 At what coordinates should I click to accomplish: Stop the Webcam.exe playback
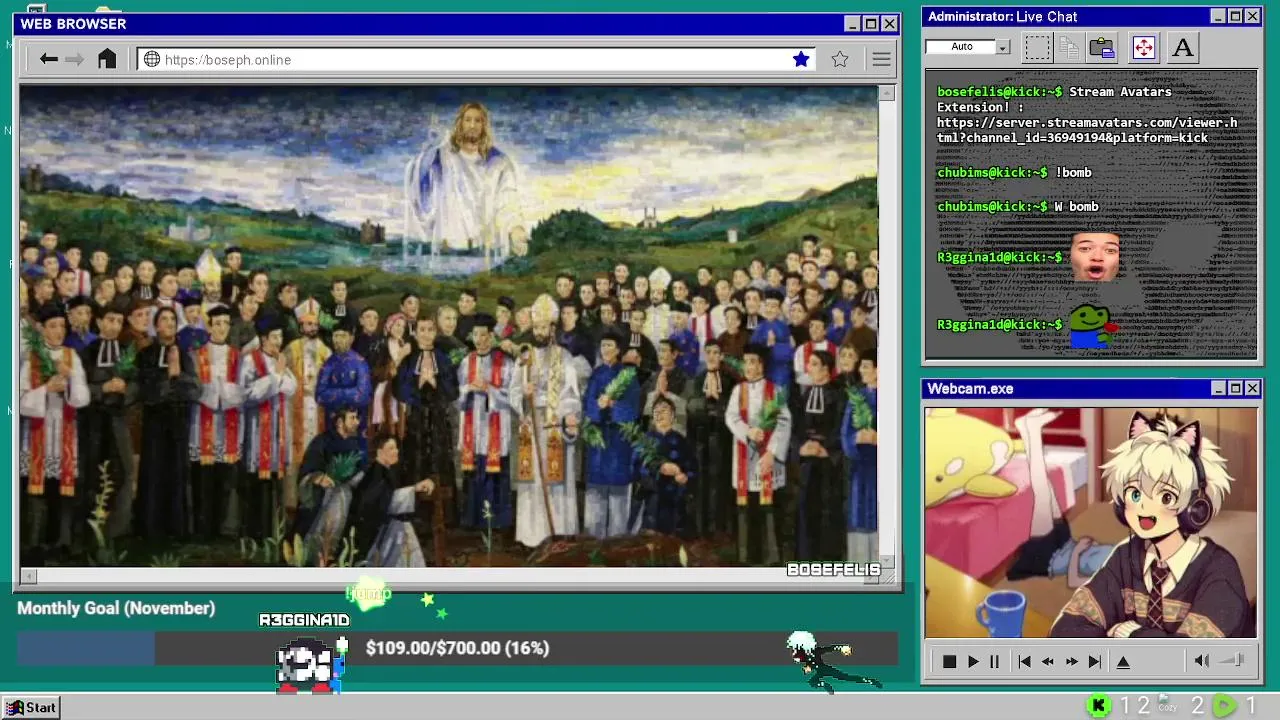(x=950, y=661)
